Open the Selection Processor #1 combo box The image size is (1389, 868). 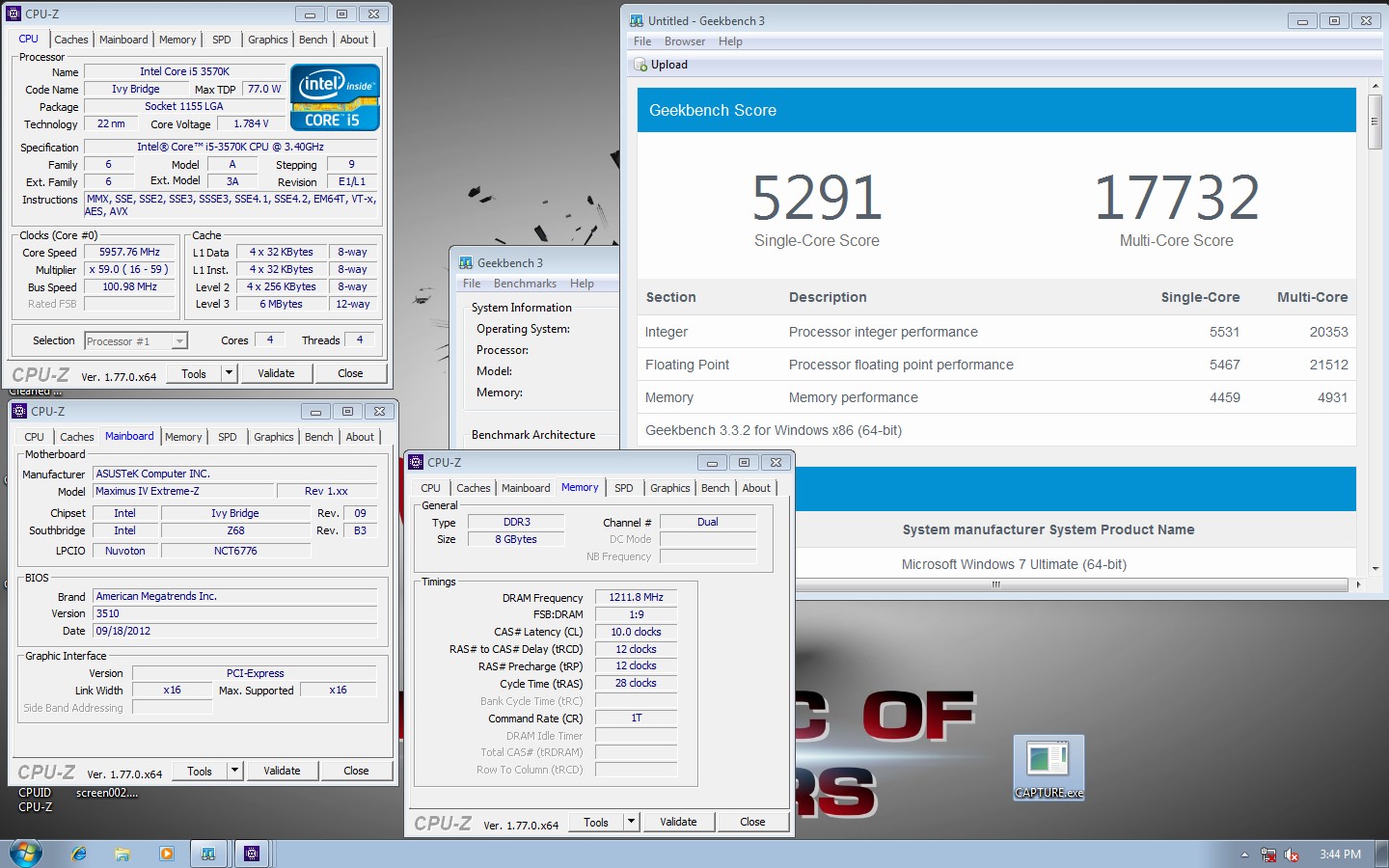point(136,340)
